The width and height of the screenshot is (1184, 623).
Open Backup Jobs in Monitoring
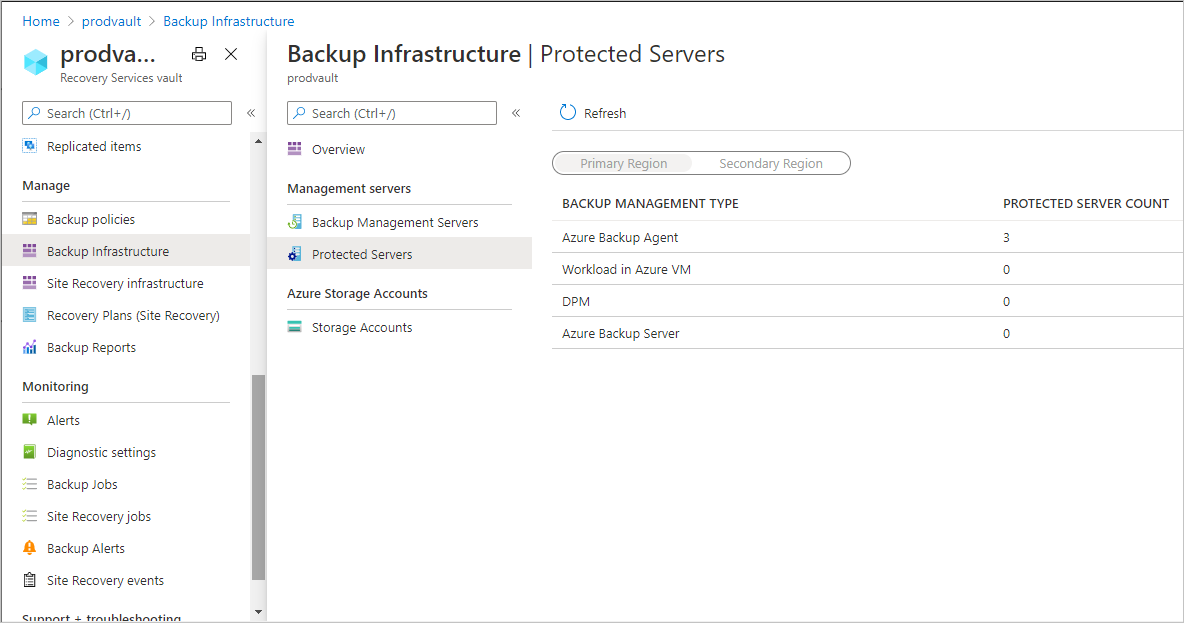82,485
